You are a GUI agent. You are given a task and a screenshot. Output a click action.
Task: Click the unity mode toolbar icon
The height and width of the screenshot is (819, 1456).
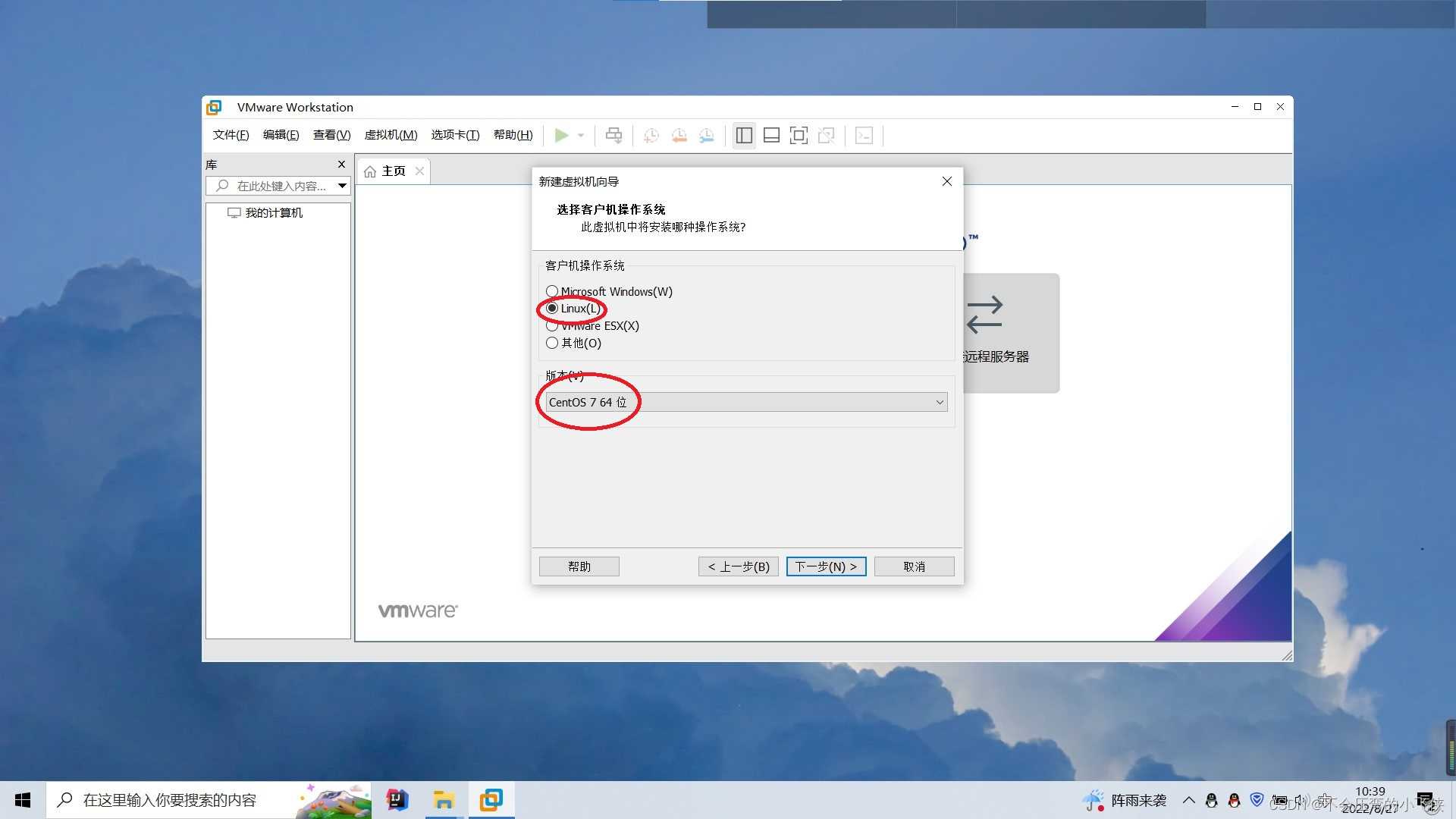coord(826,136)
